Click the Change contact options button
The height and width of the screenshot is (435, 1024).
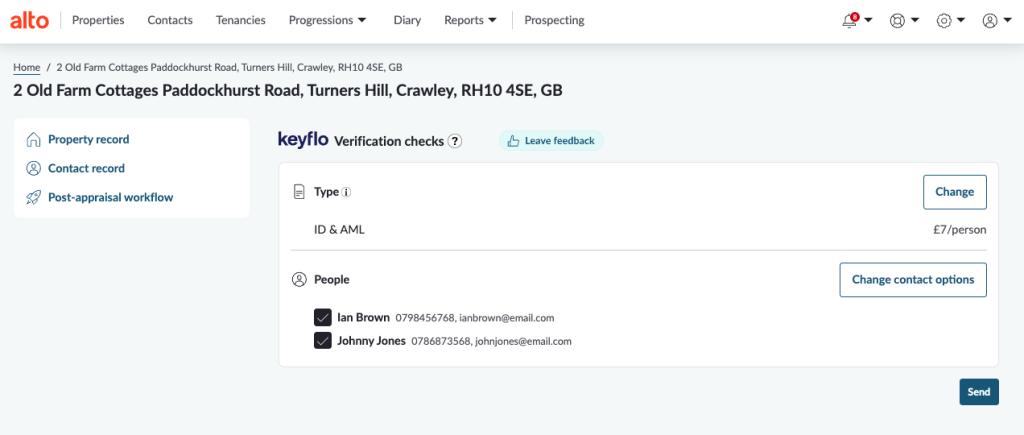click(912, 280)
